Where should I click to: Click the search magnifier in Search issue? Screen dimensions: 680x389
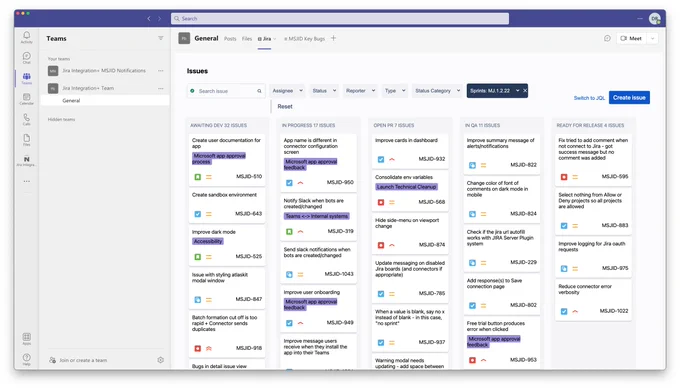click(259, 91)
